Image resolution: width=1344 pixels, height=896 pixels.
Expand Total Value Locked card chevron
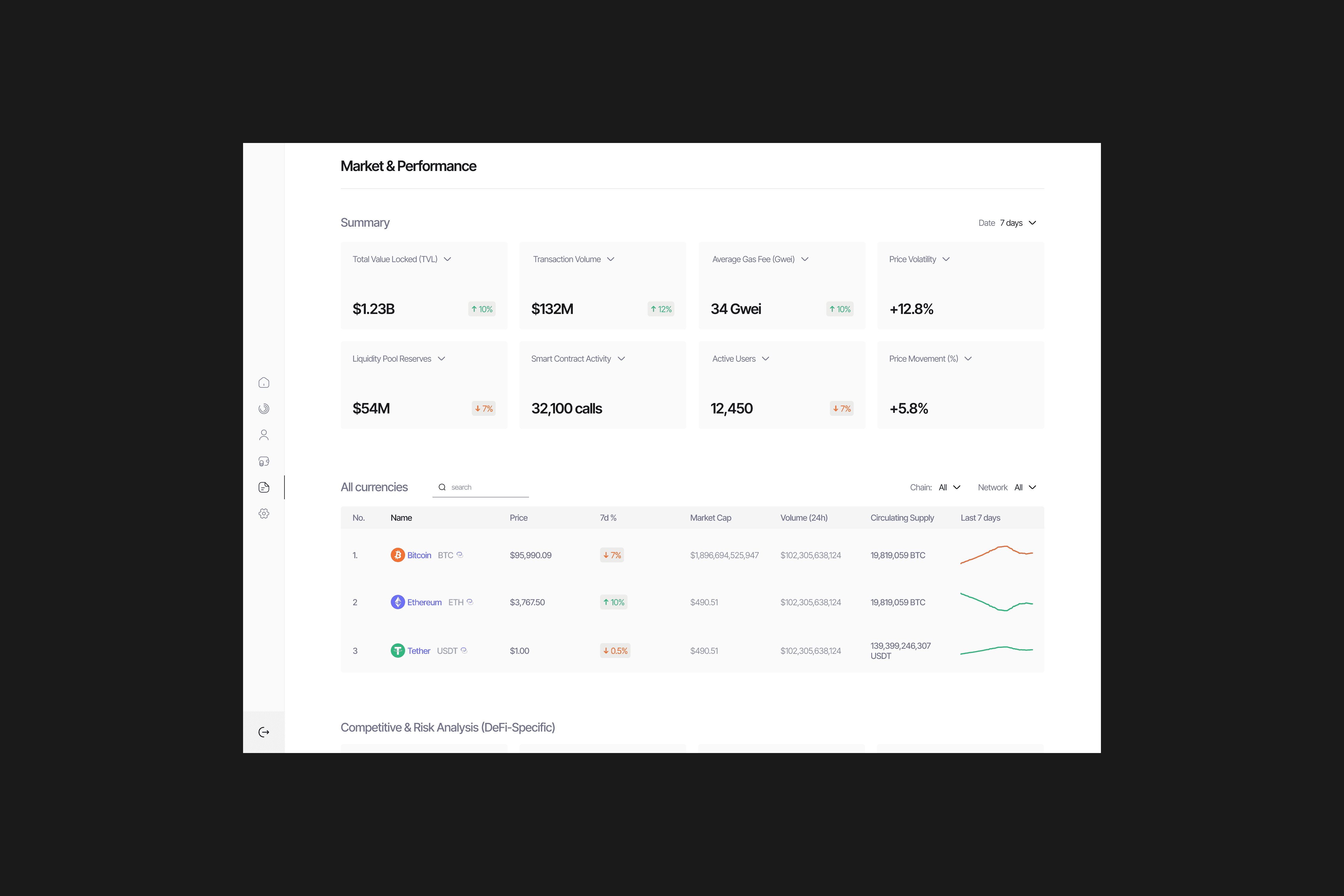click(x=447, y=259)
